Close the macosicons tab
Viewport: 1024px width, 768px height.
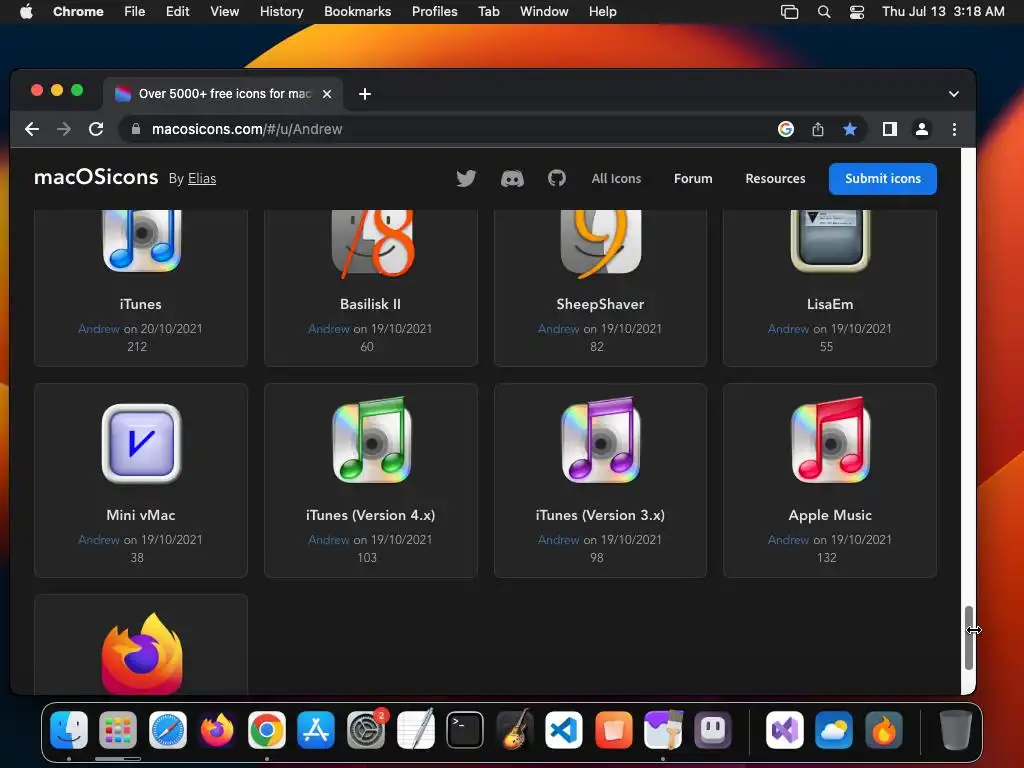(x=327, y=94)
